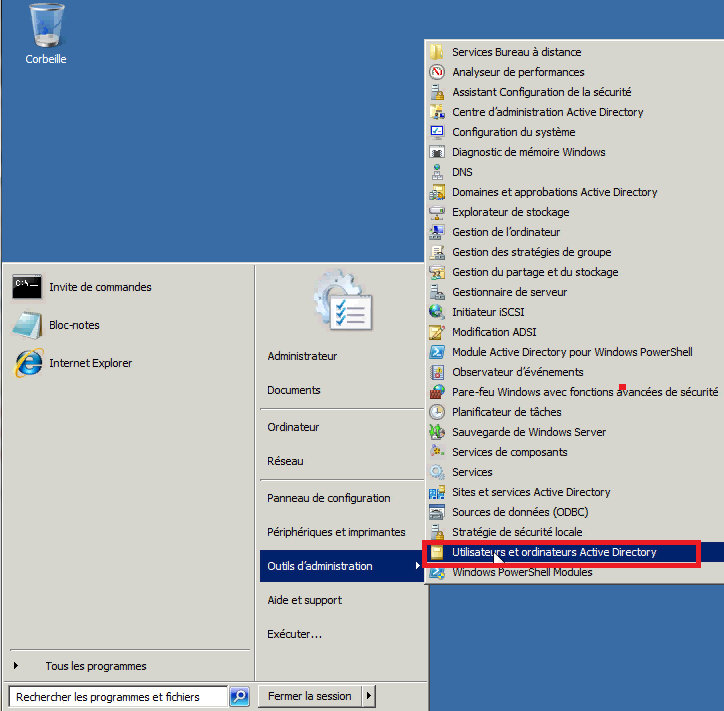This screenshot has width=724, height=711.
Task: Click the Windows PowerShell Modules icon
Action: click(437, 572)
